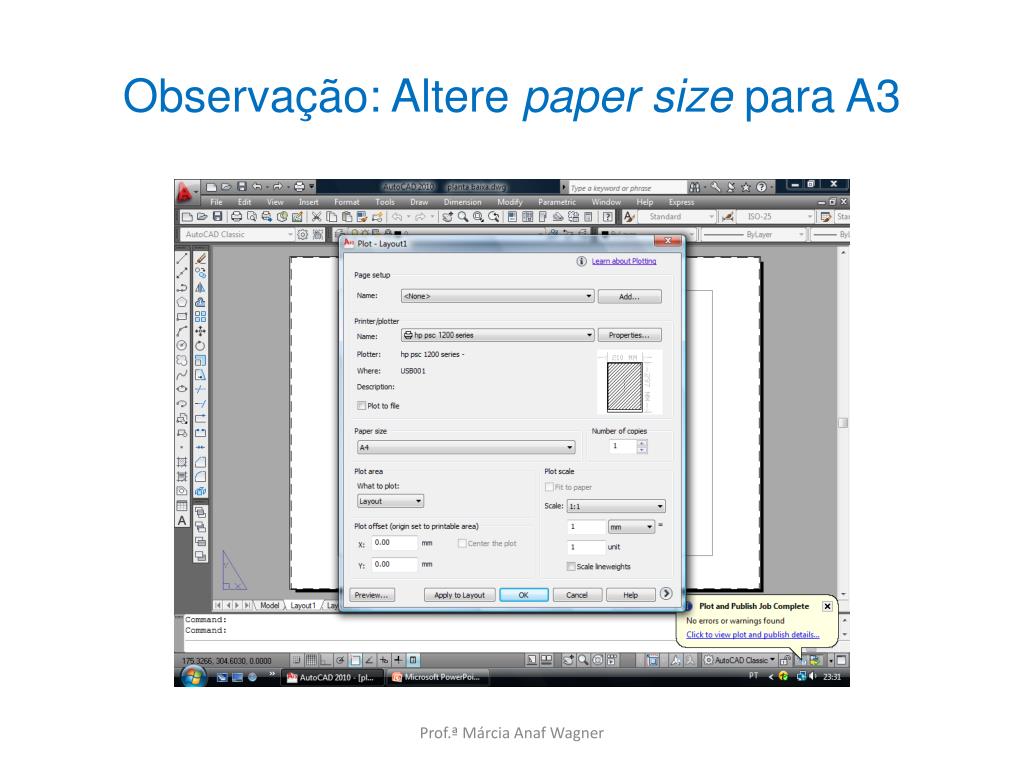Open the AutoCAD application menu logo
Image resolution: width=1024 pixels, height=768 pixels.
pos(185,191)
